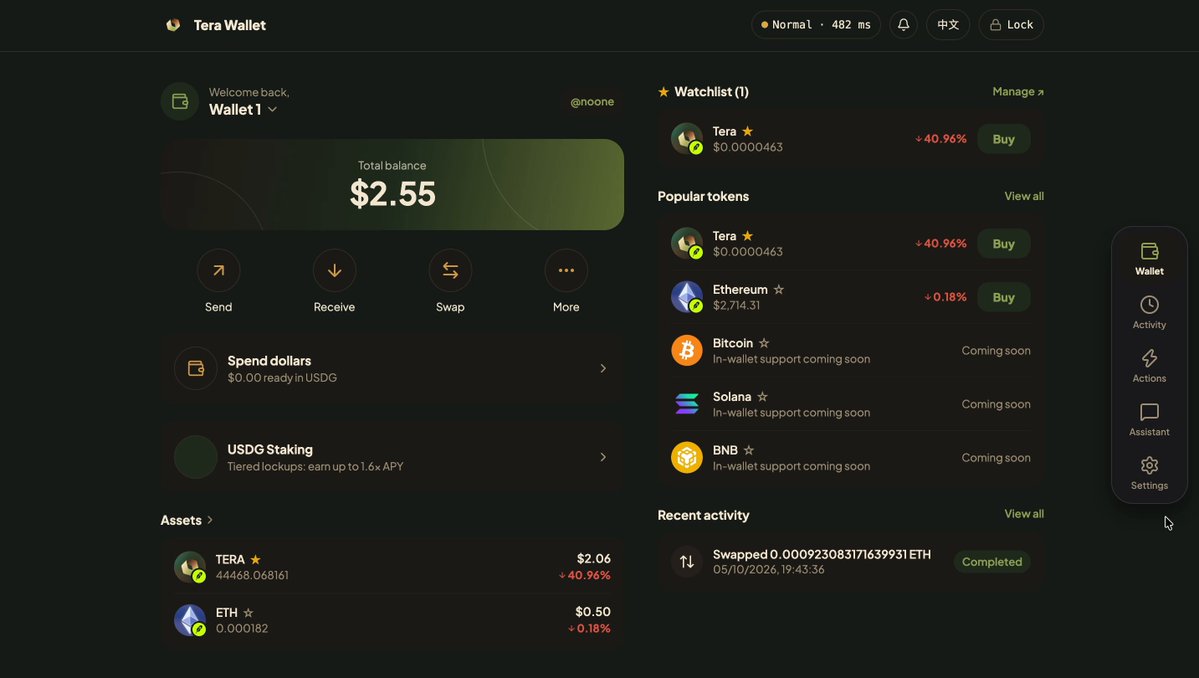Screen dimensions: 1199x678
Task: Click the ETH asset icon in Assets
Action: point(190,621)
